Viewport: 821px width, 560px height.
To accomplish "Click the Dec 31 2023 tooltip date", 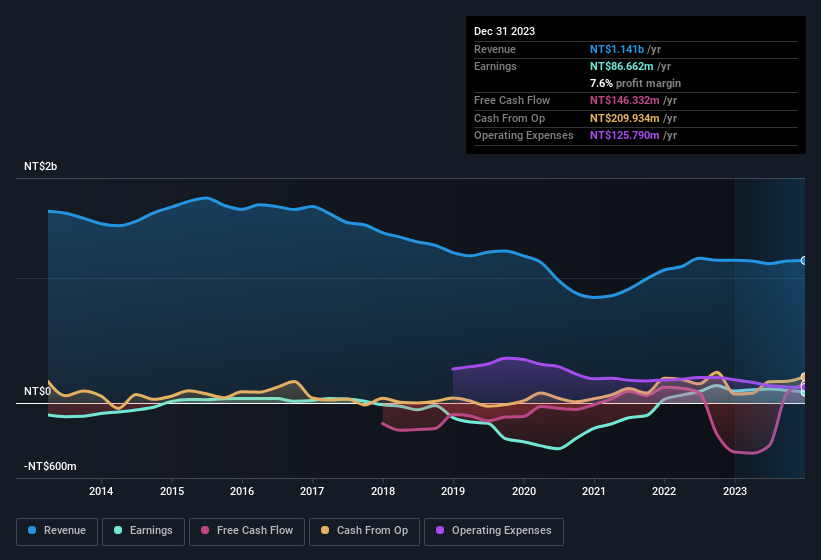I will click(504, 31).
